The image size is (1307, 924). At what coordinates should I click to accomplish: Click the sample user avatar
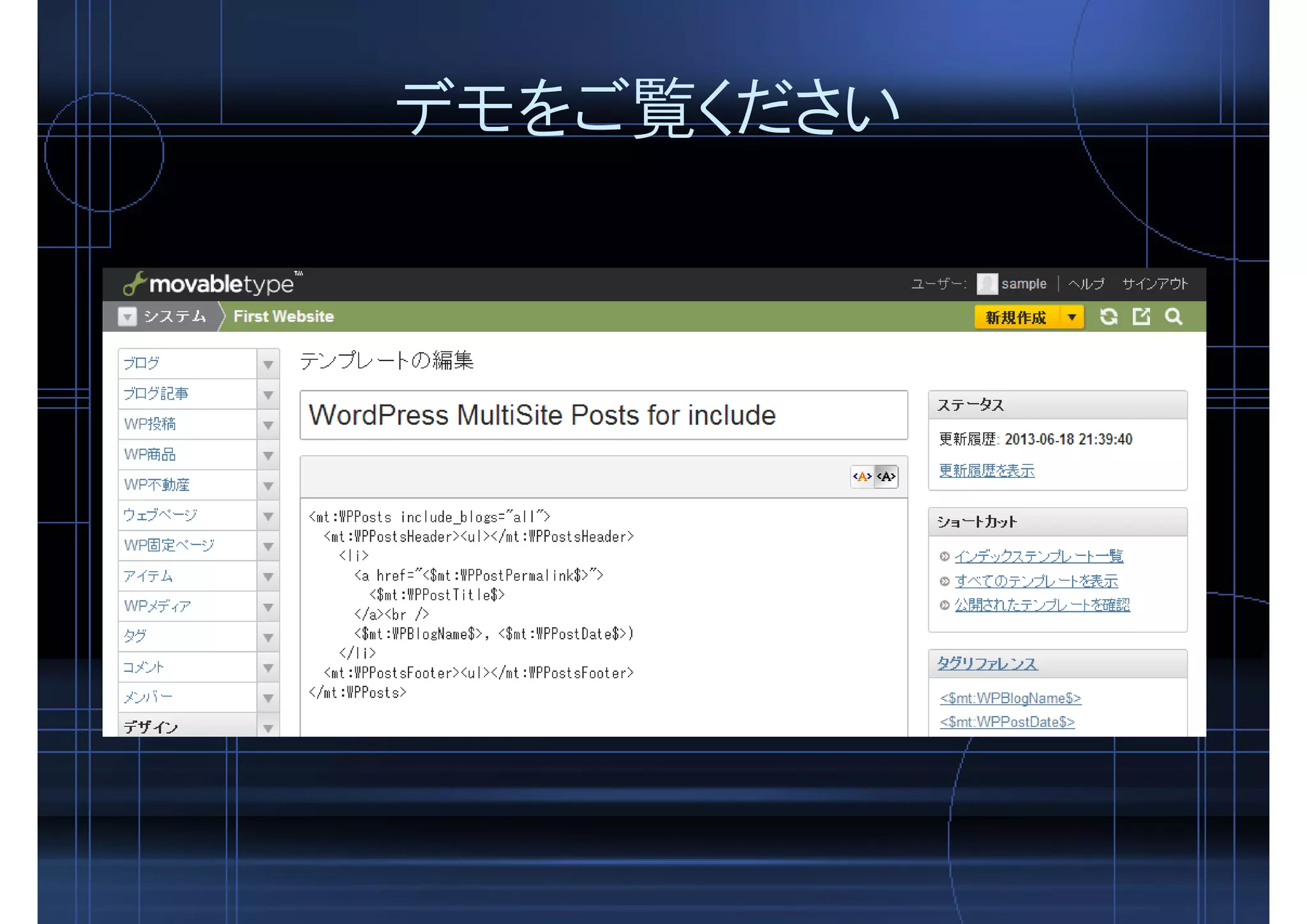click(987, 284)
